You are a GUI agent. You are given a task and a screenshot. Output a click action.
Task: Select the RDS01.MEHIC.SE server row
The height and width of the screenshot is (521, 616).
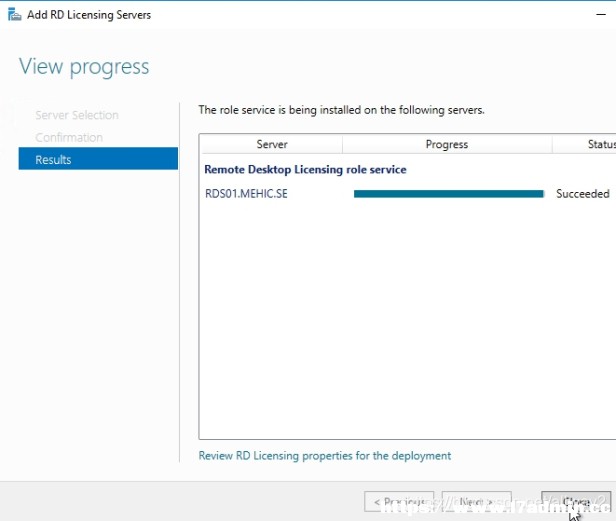[409, 194]
